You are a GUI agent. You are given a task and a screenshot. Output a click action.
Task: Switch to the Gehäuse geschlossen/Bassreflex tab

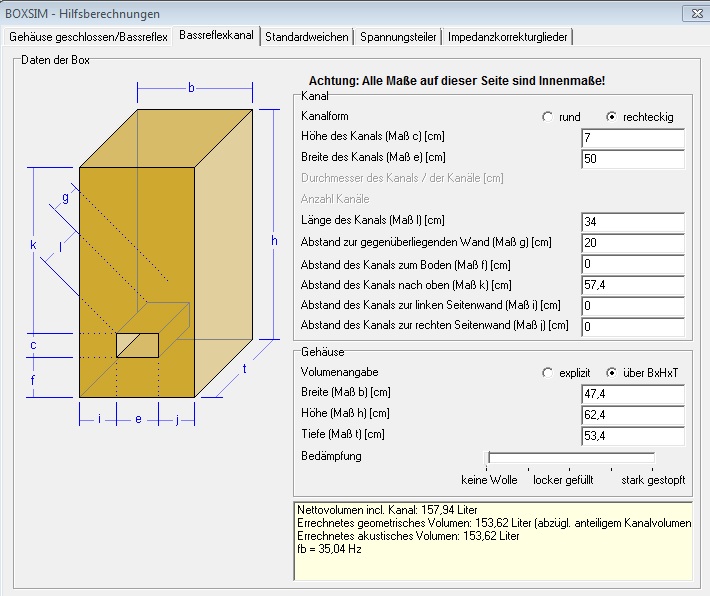tap(88, 37)
